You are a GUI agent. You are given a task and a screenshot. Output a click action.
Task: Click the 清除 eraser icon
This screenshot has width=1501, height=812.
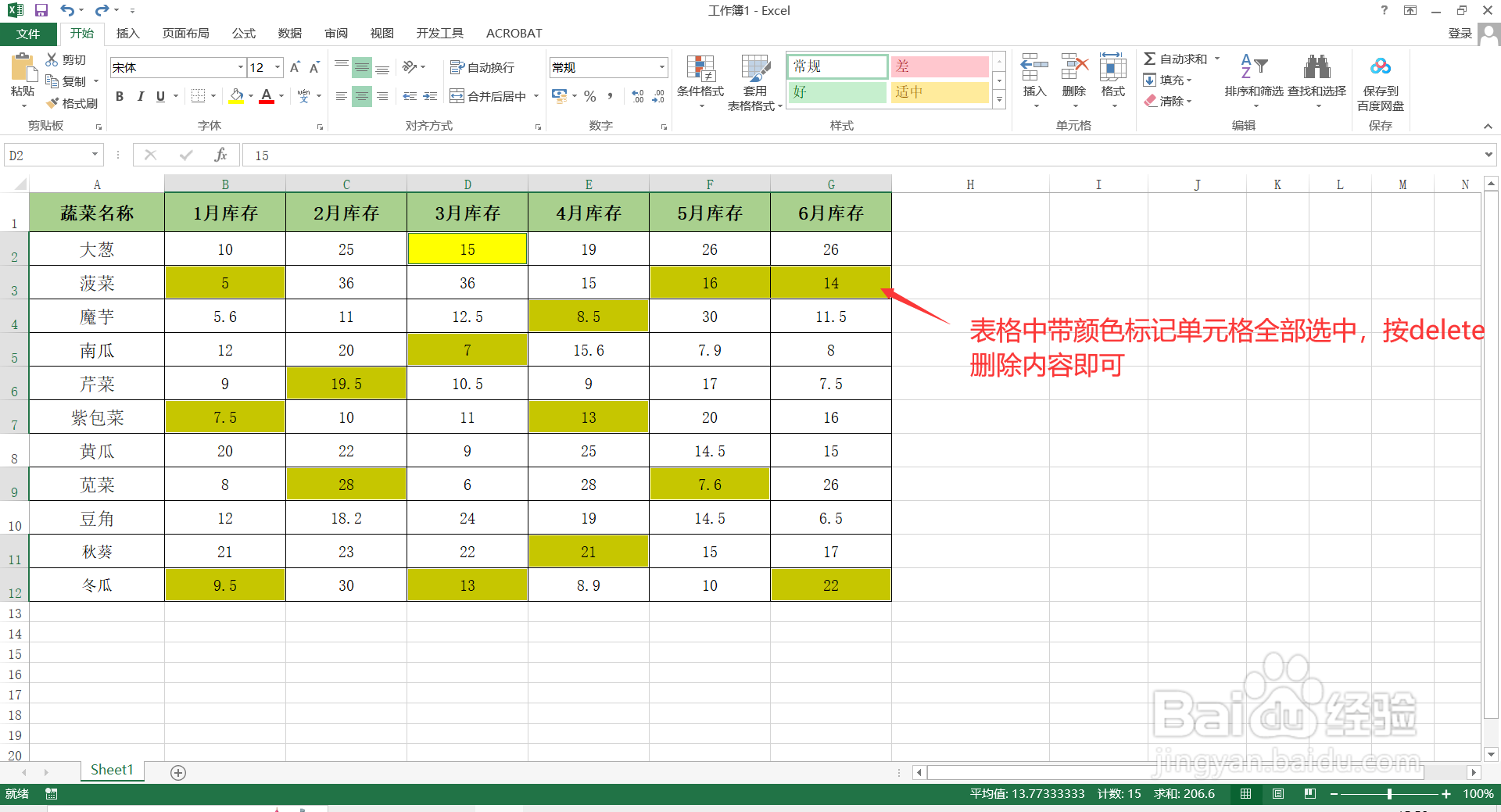click(x=1149, y=101)
